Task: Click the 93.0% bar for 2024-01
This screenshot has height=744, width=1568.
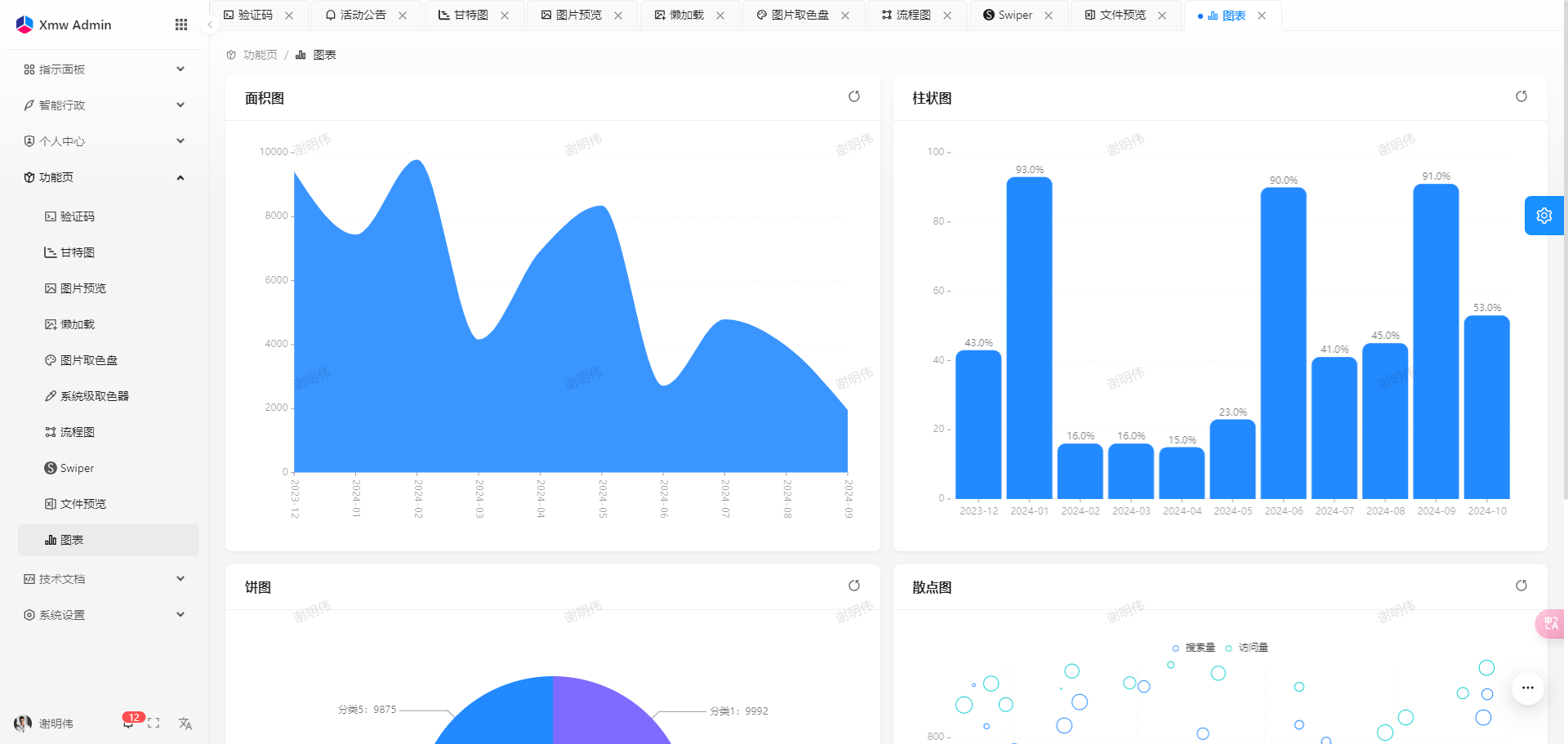Action: [x=1029, y=338]
